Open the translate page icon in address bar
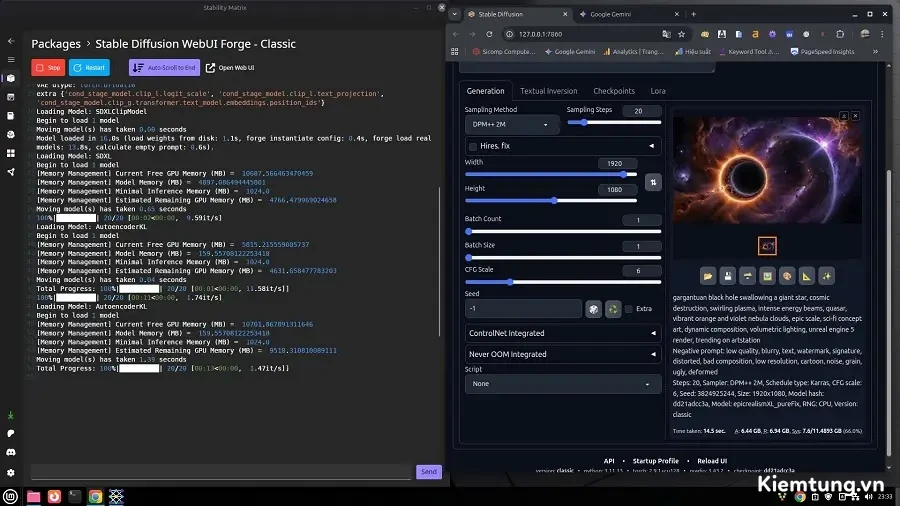This screenshot has height=506, width=900. click(x=666, y=34)
